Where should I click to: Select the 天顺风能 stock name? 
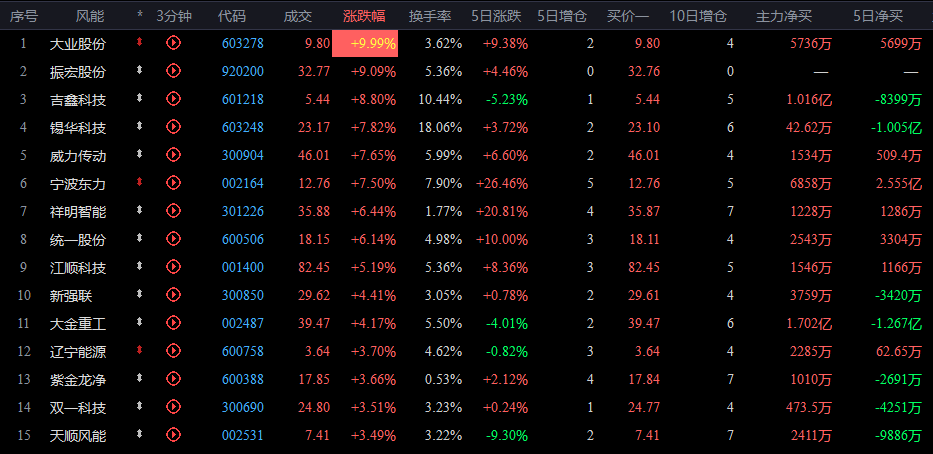pos(78,435)
